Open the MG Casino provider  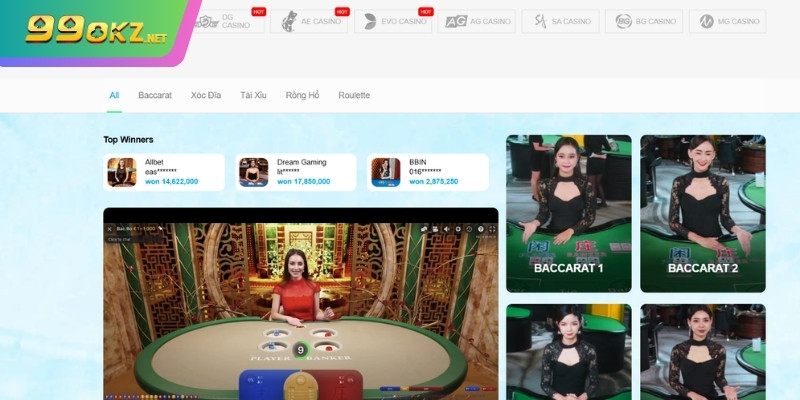point(728,21)
